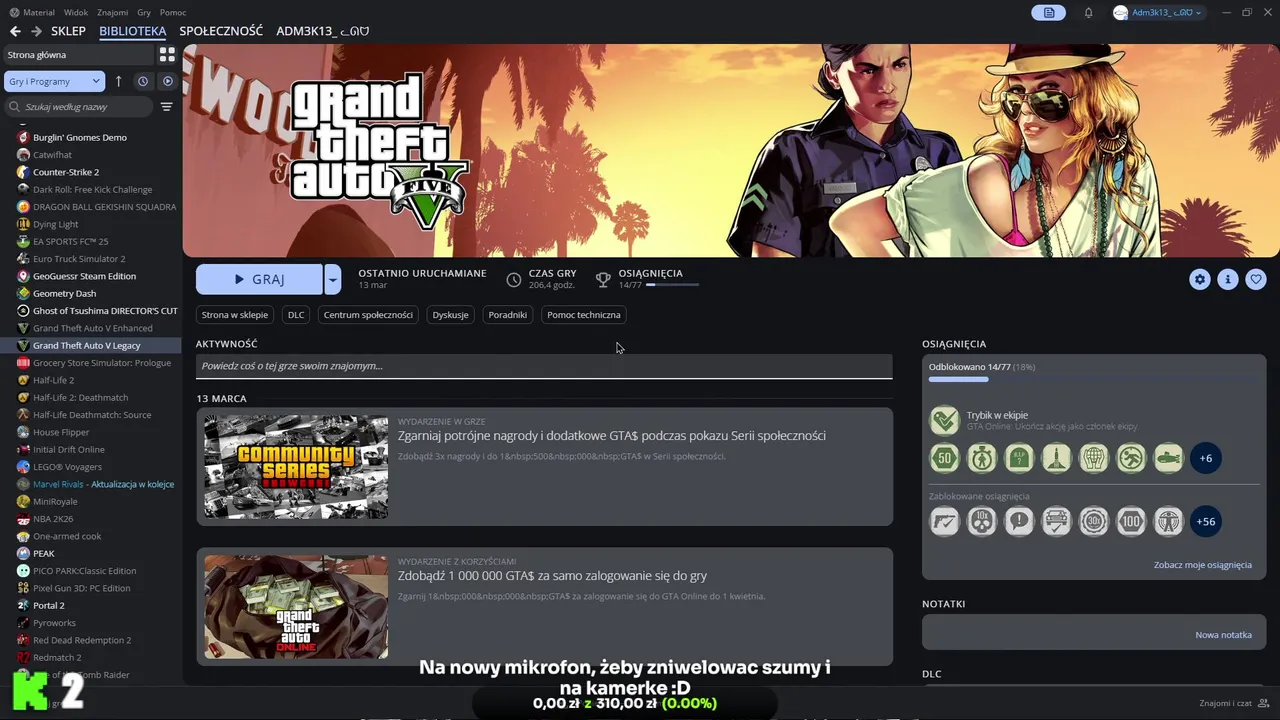Viewport: 1280px width, 720px height.
Task: Open the ADM3K13 profile tab
Action: pos(322,31)
